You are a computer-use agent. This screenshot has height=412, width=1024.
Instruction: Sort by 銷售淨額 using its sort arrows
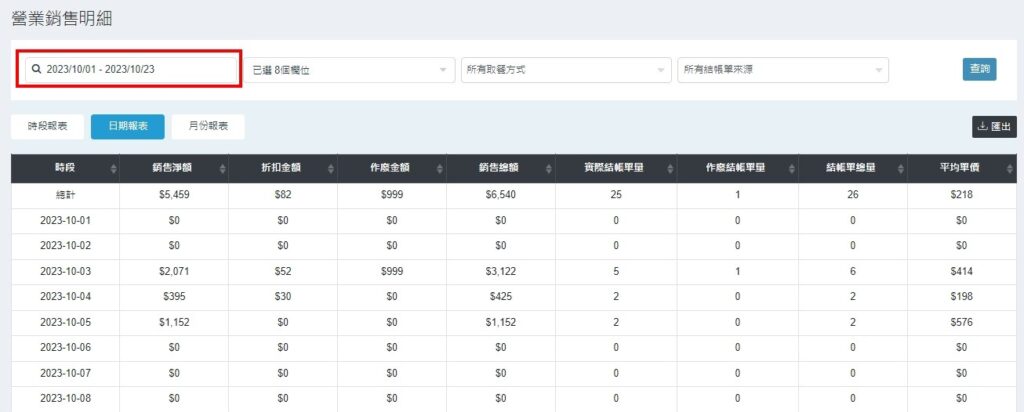click(222, 169)
